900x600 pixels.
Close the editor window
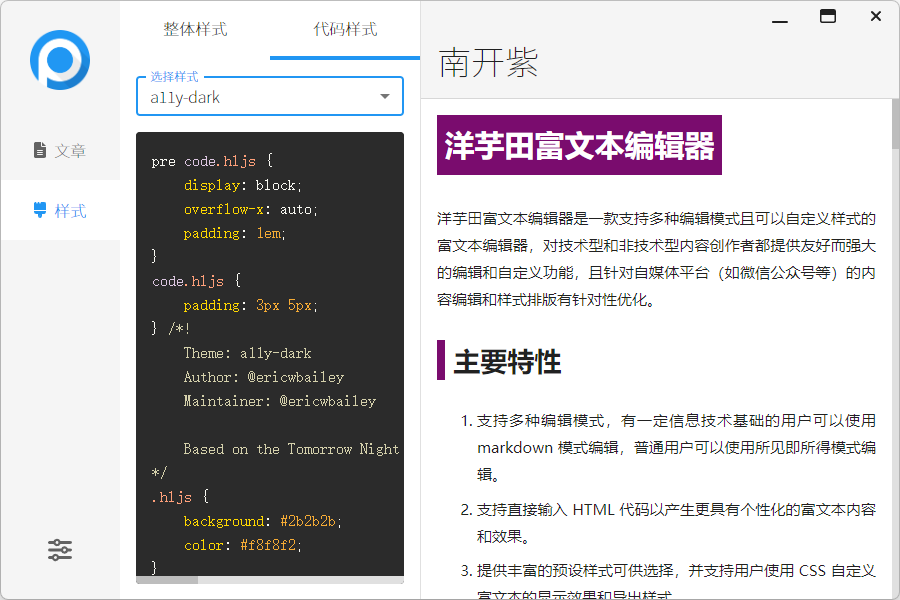pyautogui.click(x=875, y=17)
